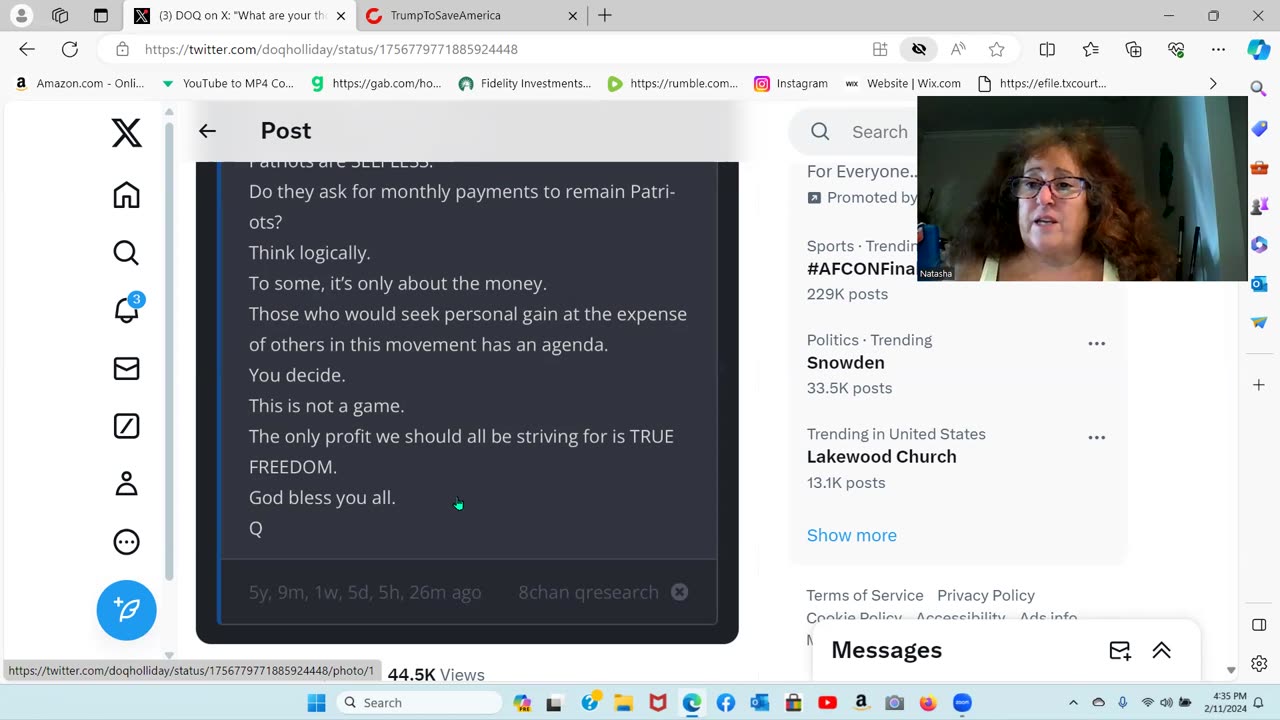Open Edge Settings and more menu
The width and height of the screenshot is (1280, 720).
(x=1218, y=49)
